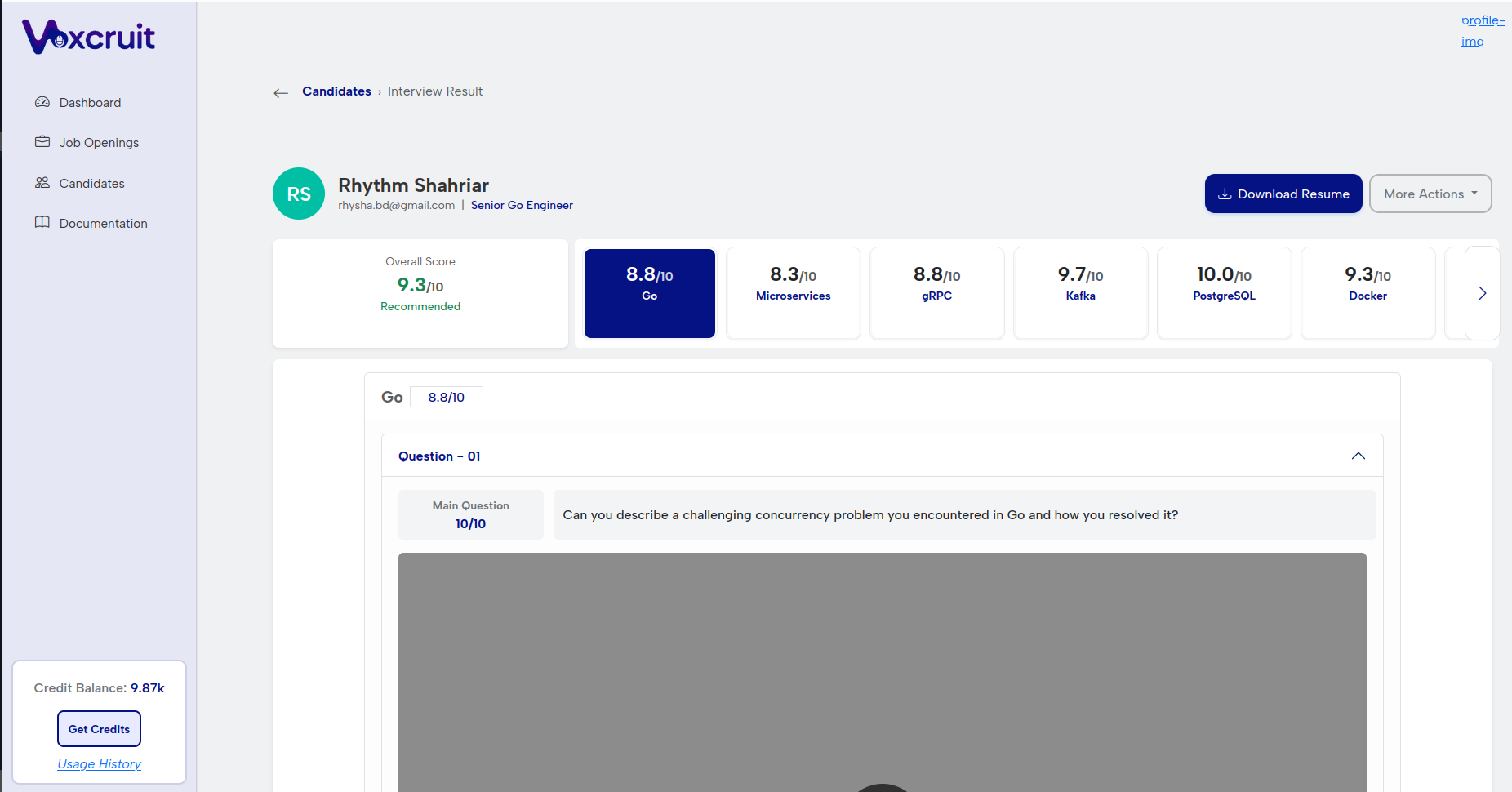Click the interview video player area

coord(883,672)
